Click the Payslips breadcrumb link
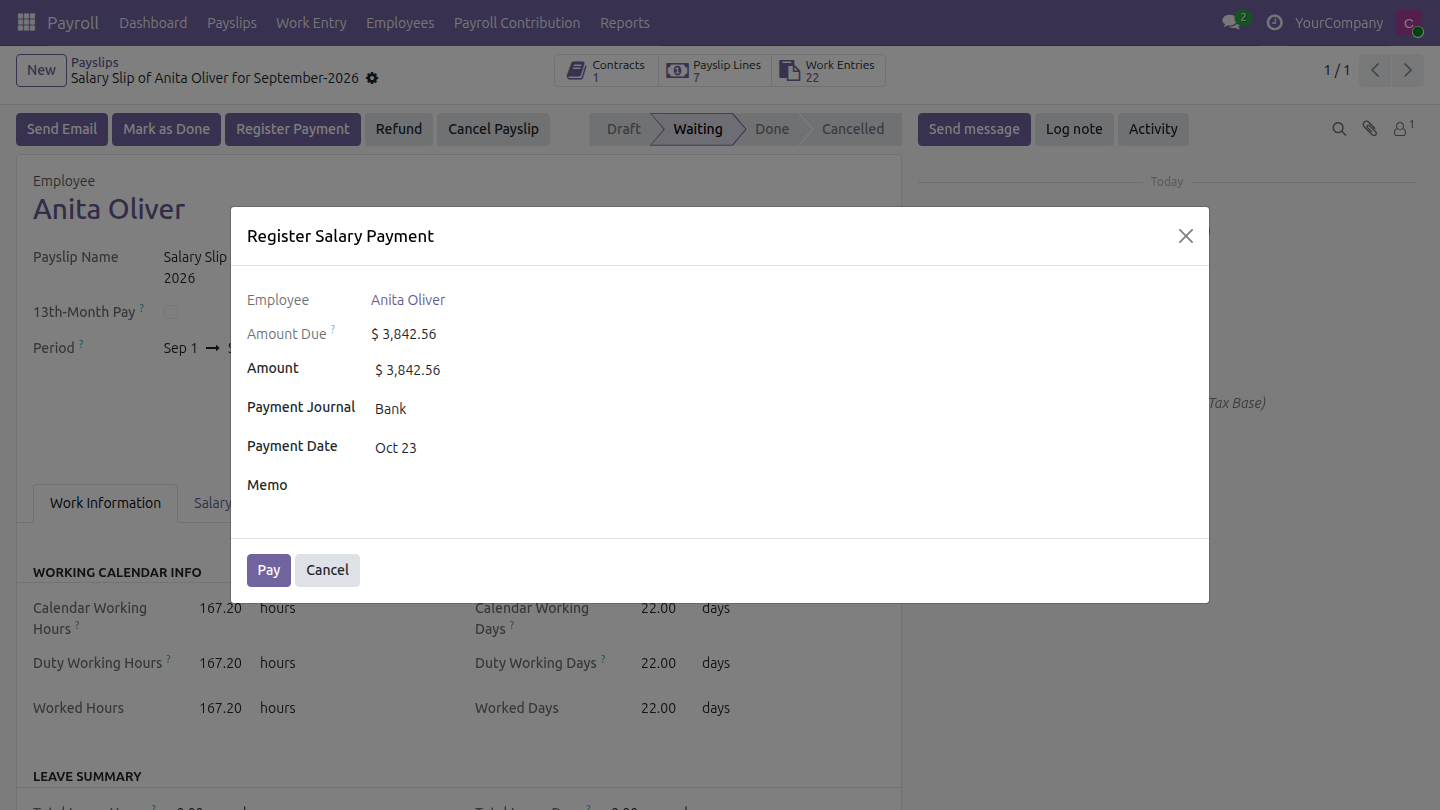This screenshot has width=1440, height=810. (x=95, y=62)
